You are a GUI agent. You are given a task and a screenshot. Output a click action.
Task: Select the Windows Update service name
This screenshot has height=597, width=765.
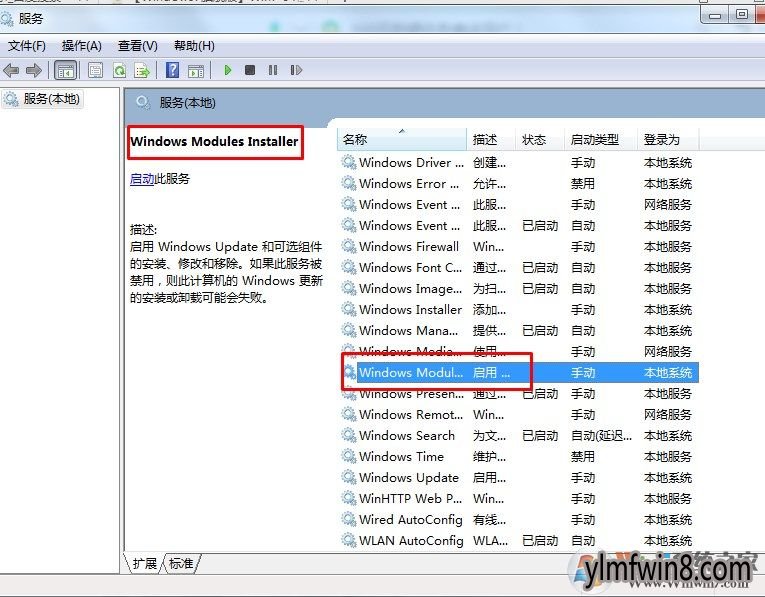click(409, 478)
